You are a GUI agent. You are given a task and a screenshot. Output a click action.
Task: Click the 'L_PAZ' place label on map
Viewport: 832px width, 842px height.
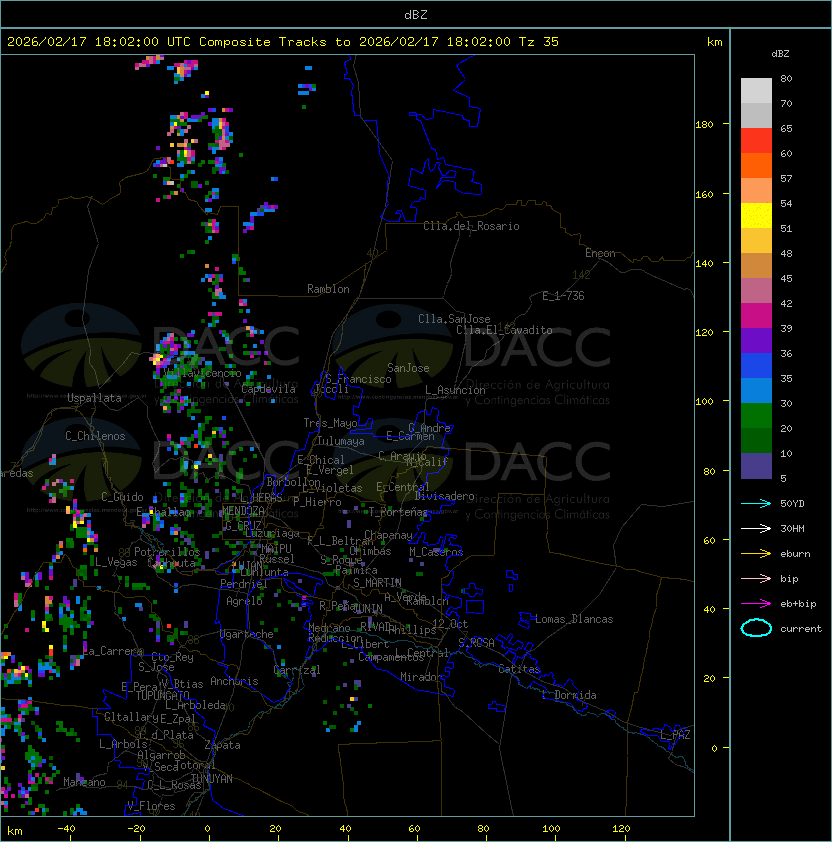pyautogui.click(x=675, y=735)
